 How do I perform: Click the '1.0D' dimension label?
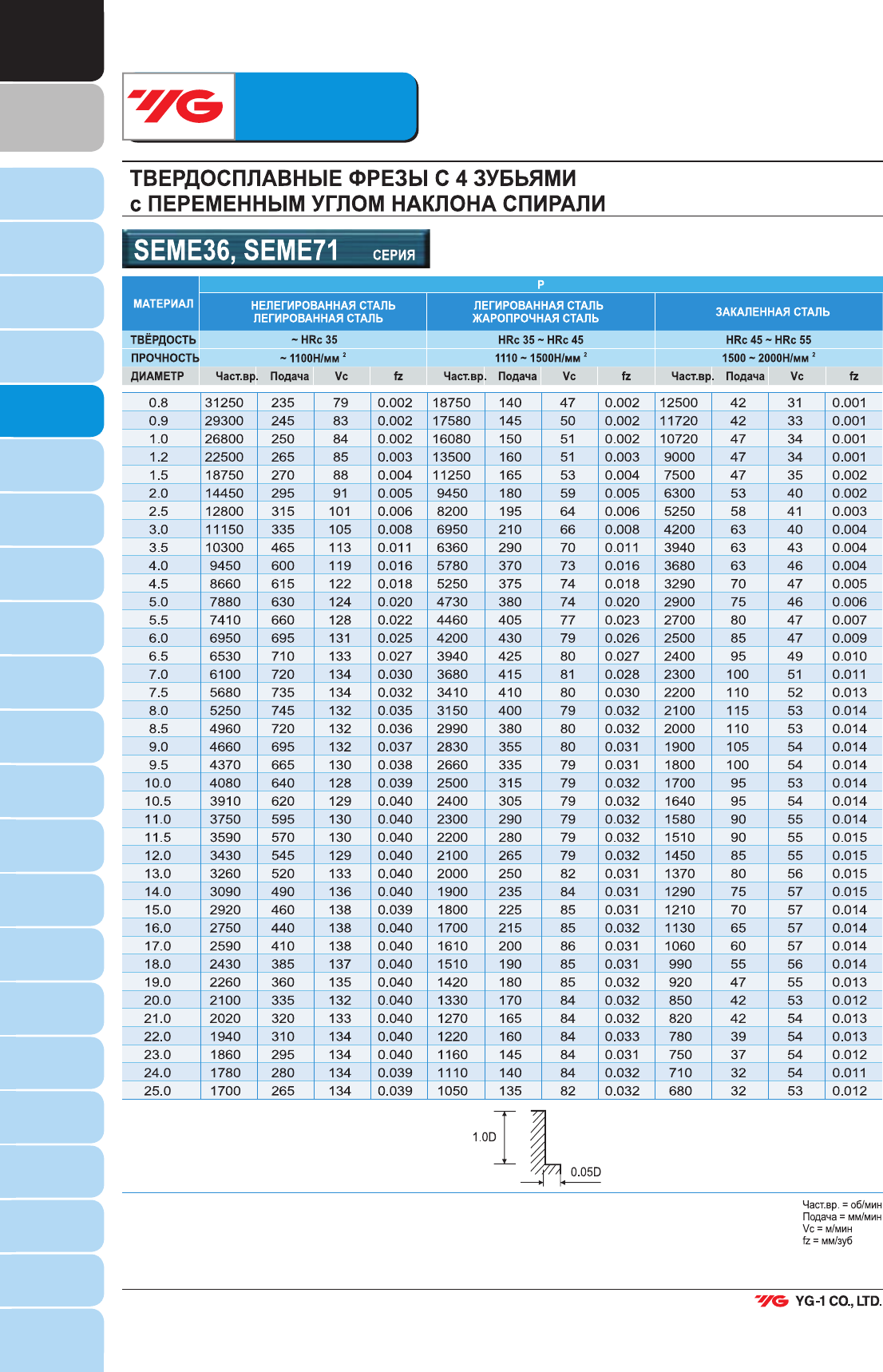(484, 1137)
